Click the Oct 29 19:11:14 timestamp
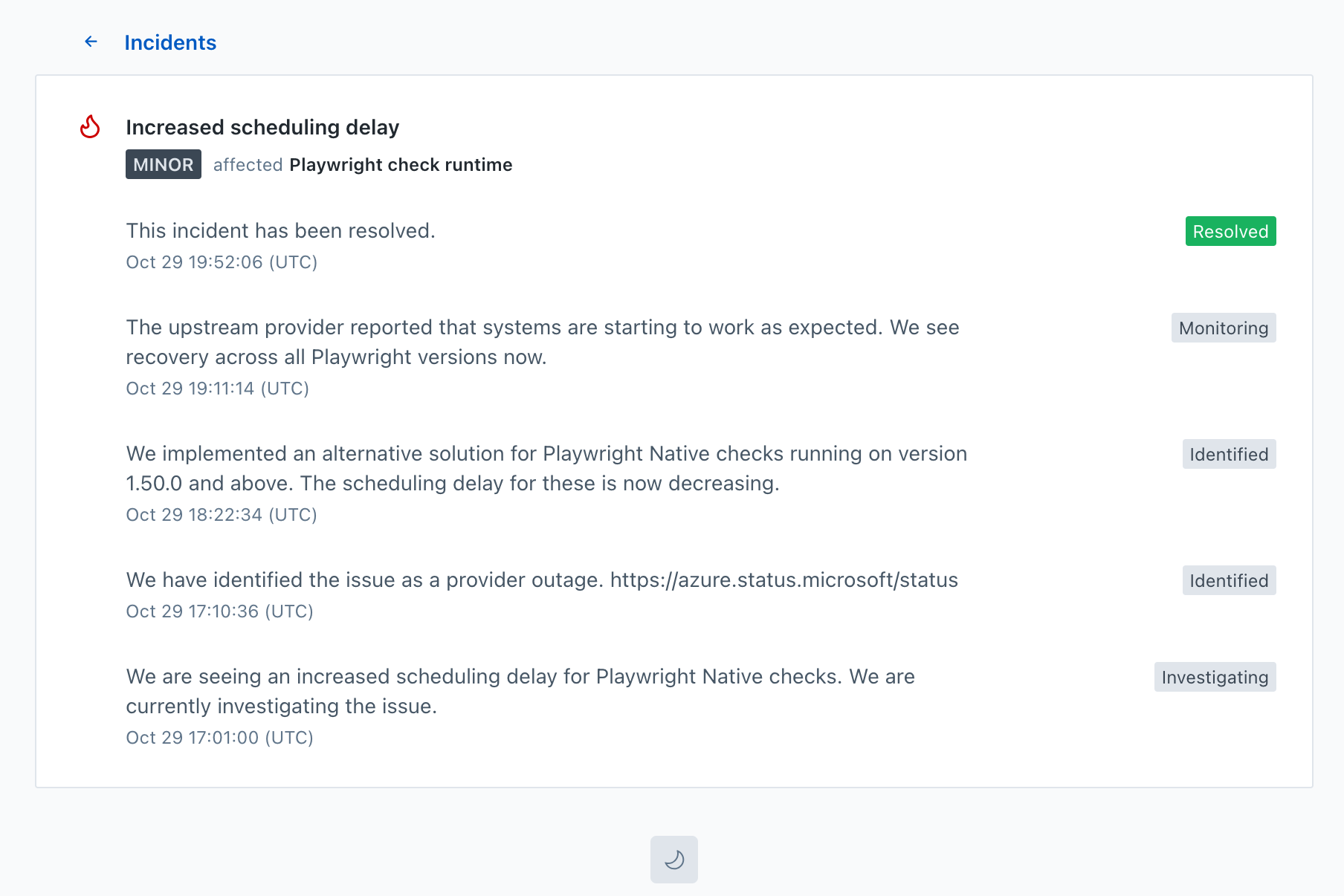The image size is (1344, 896). coord(217,389)
